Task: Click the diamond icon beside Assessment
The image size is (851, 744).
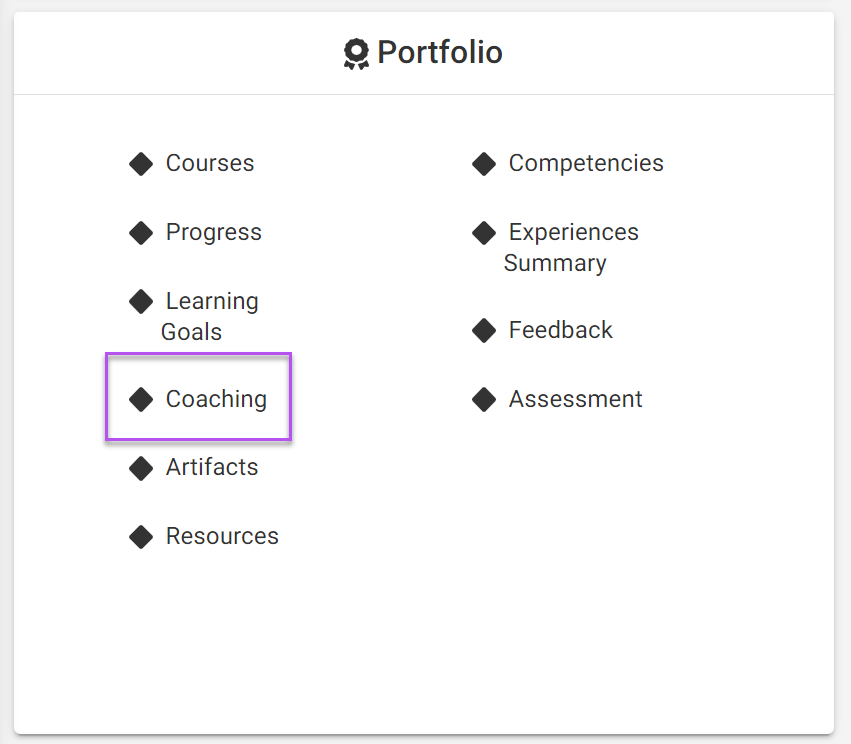Action: click(x=484, y=400)
